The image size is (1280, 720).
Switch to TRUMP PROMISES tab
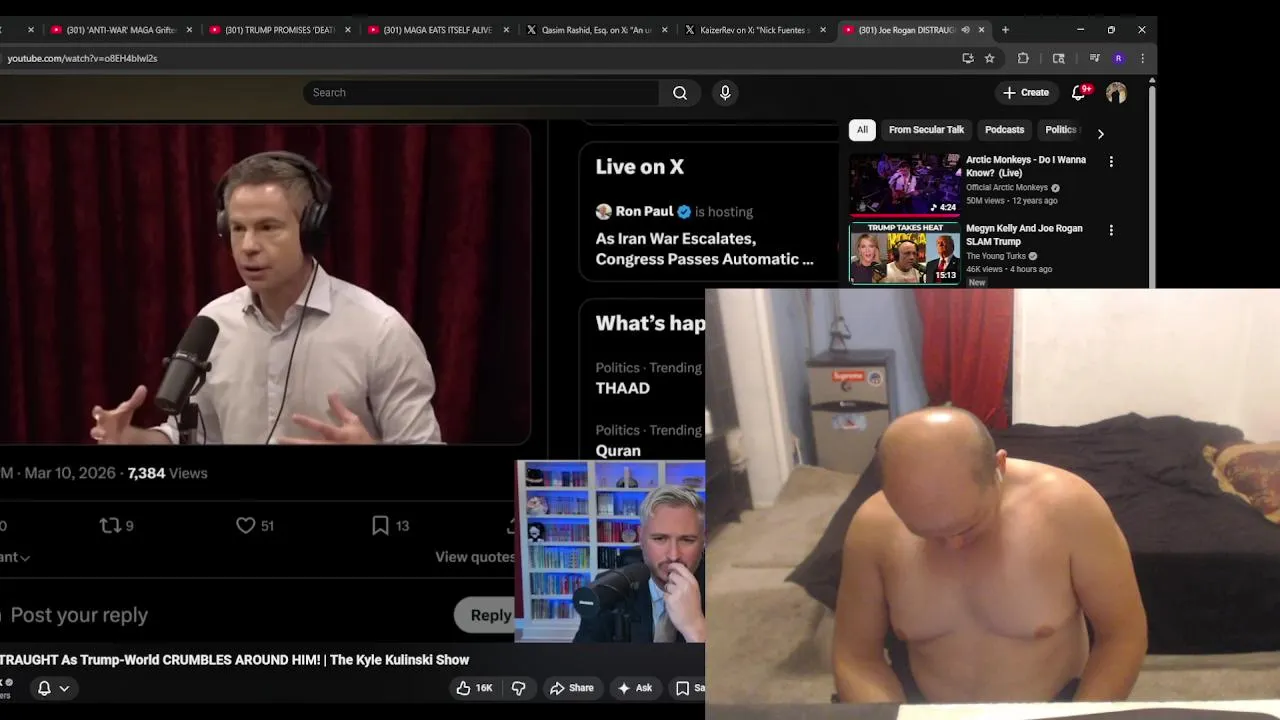click(x=280, y=30)
